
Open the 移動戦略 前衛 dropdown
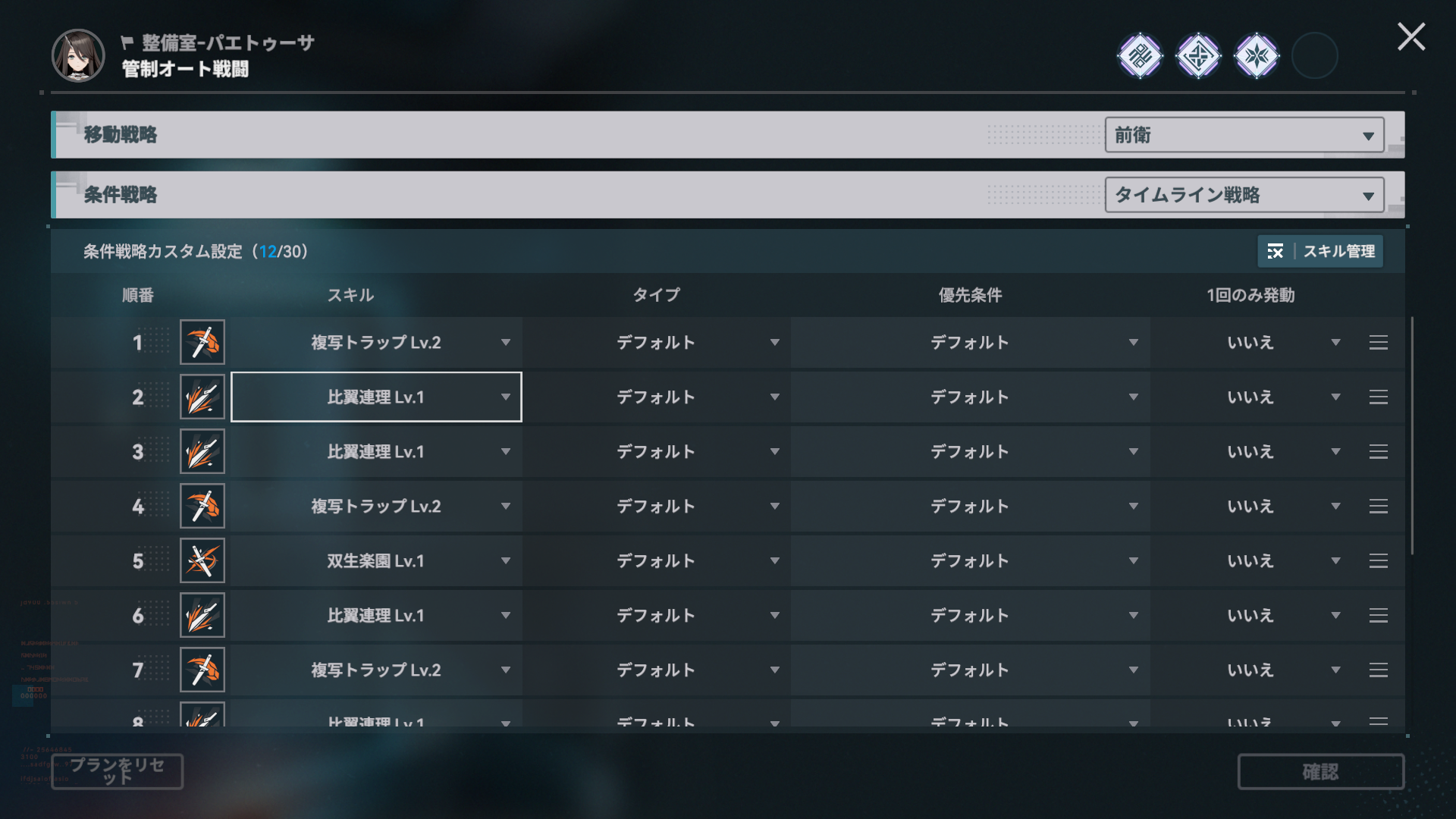click(1244, 135)
